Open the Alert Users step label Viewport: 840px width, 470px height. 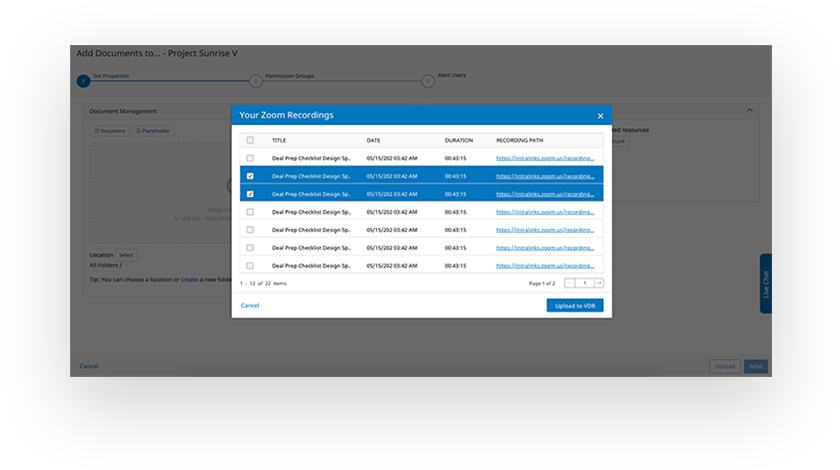[452, 75]
